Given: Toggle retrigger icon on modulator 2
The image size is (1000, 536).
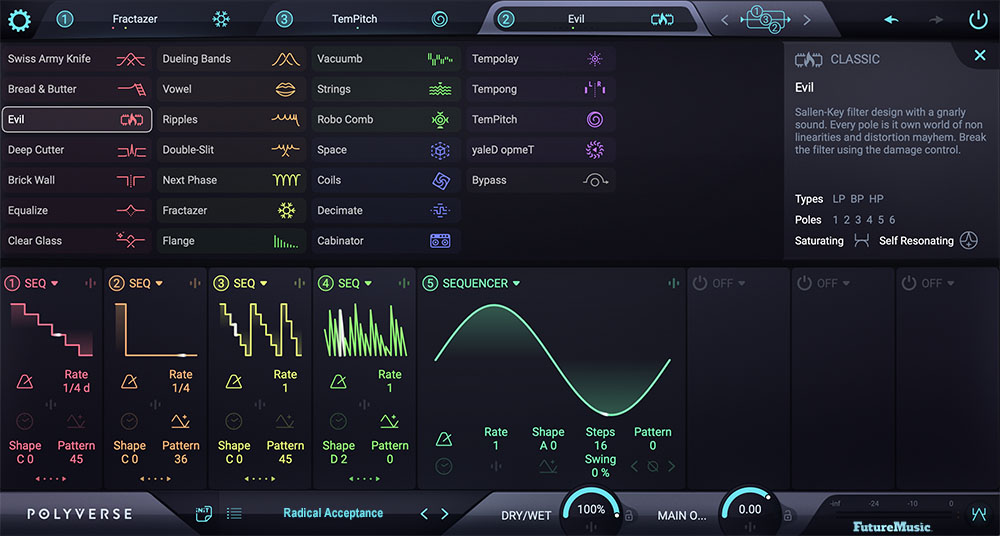Looking at the screenshot, I should (x=180, y=421).
